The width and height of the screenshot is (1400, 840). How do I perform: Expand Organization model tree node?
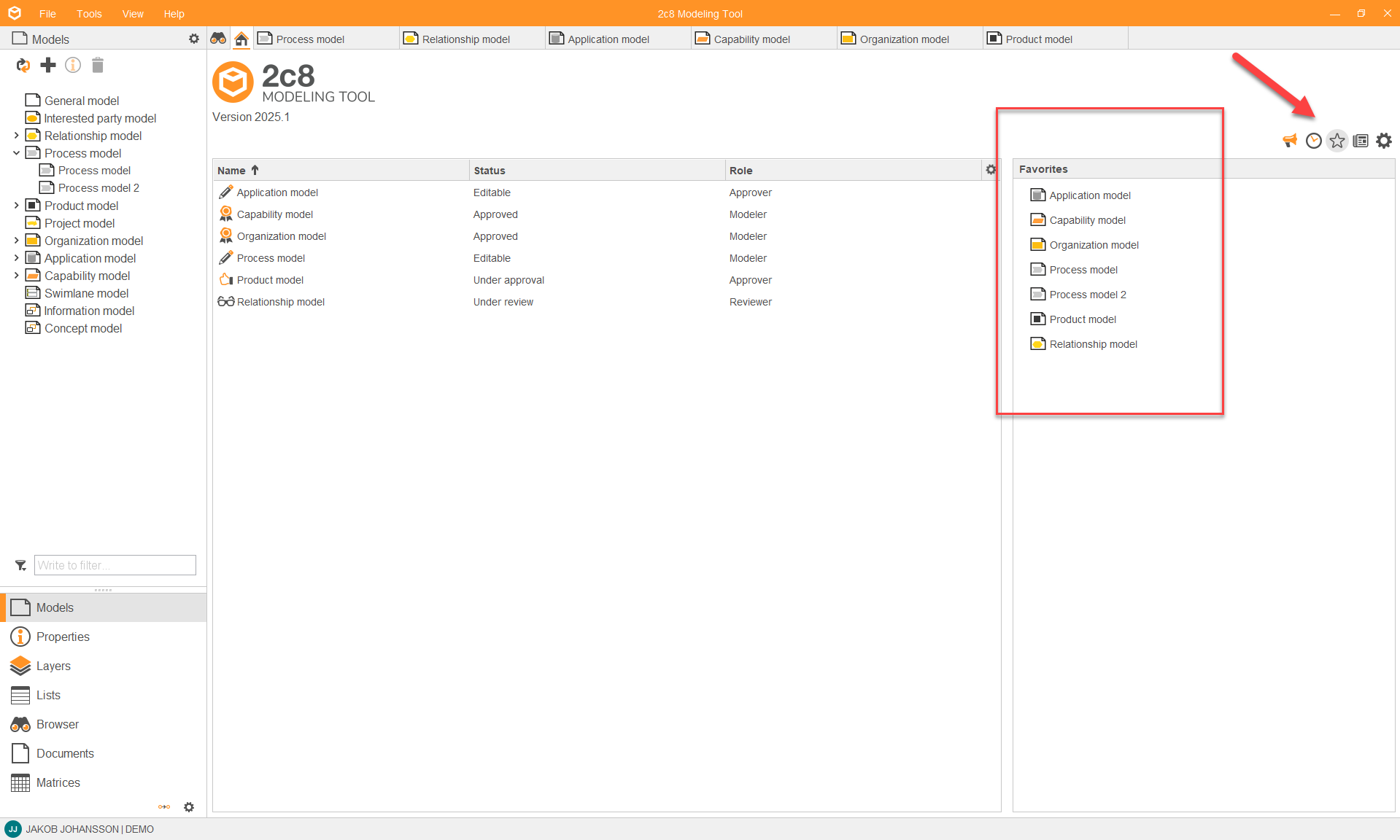tap(16, 241)
